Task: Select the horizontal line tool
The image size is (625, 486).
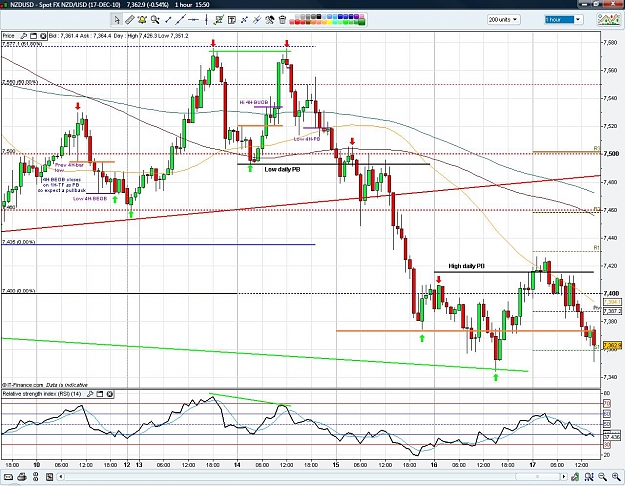Action: (x=193, y=20)
